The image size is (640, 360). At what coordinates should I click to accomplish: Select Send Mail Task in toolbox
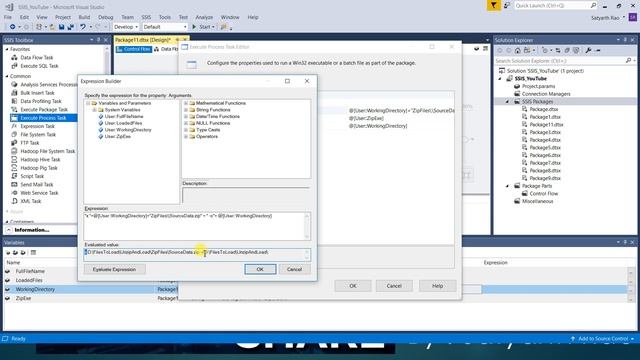[x=37, y=184]
